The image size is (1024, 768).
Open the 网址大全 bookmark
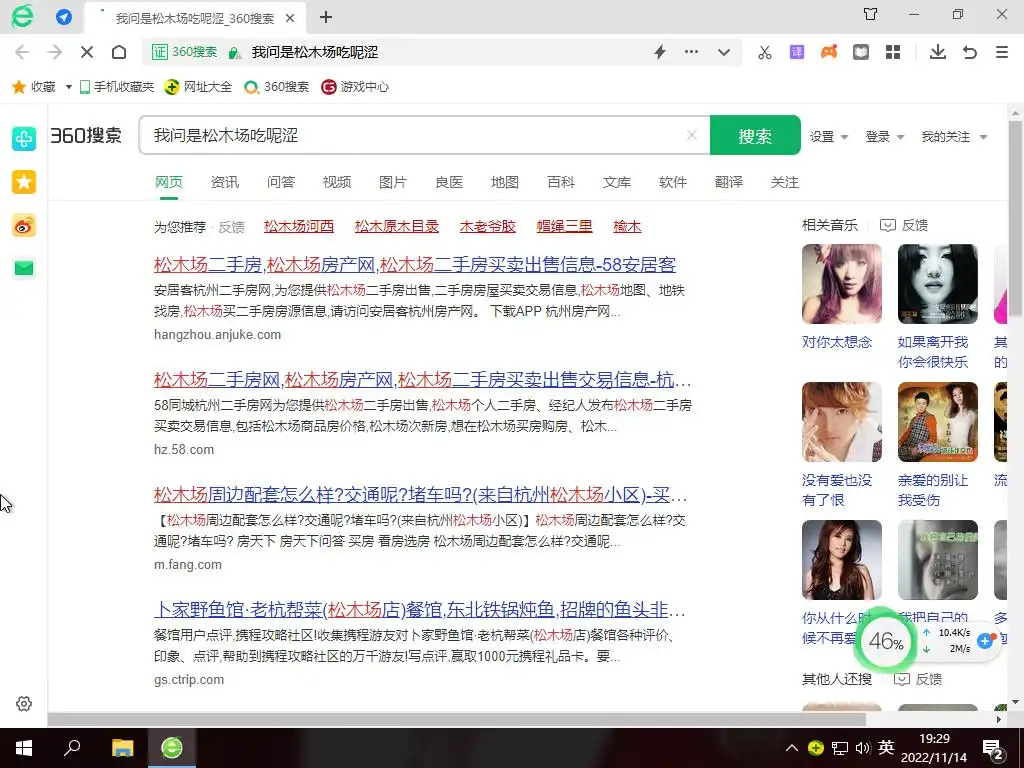tap(198, 87)
